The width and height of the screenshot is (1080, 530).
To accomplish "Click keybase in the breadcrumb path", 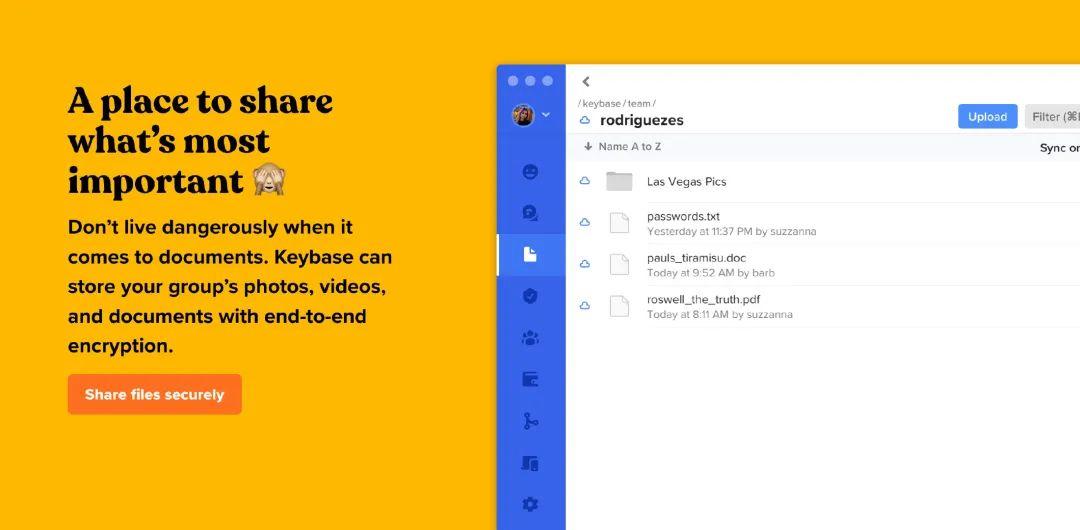I will (x=601, y=103).
